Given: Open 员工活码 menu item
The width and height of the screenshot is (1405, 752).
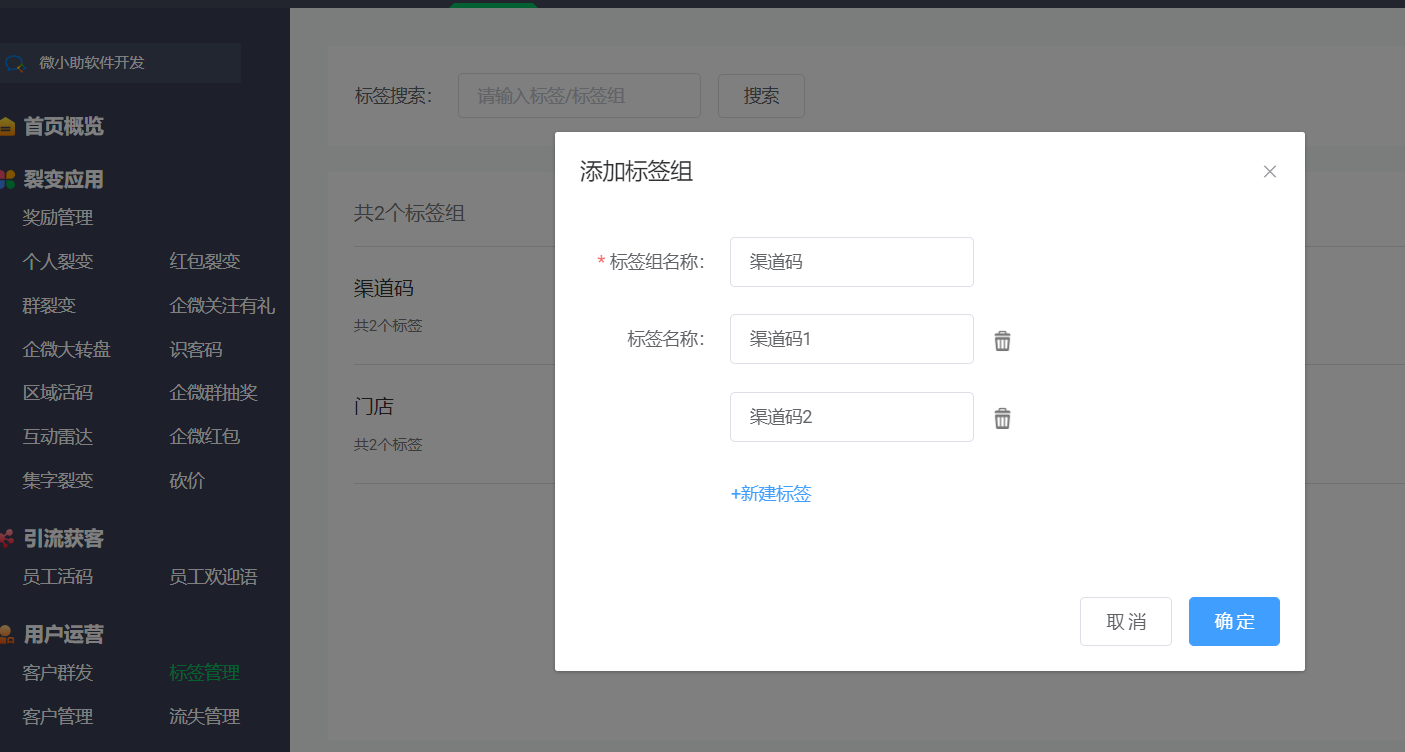Looking at the screenshot, I should point(58,577).
